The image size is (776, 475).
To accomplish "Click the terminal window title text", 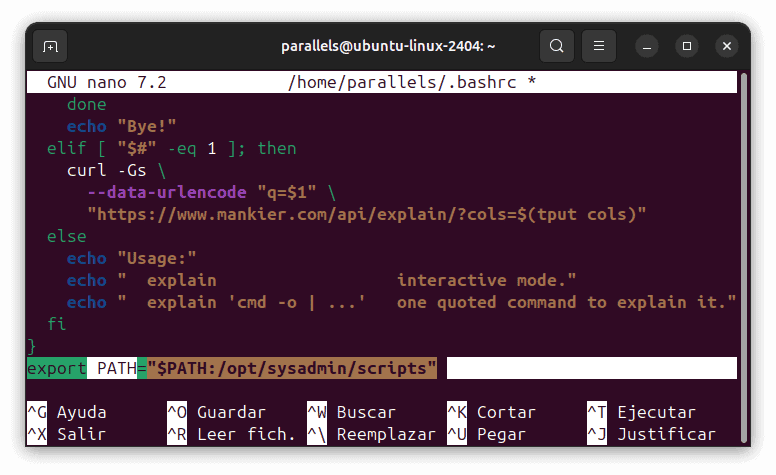I will pyautogui.click(x=388, y=46).
